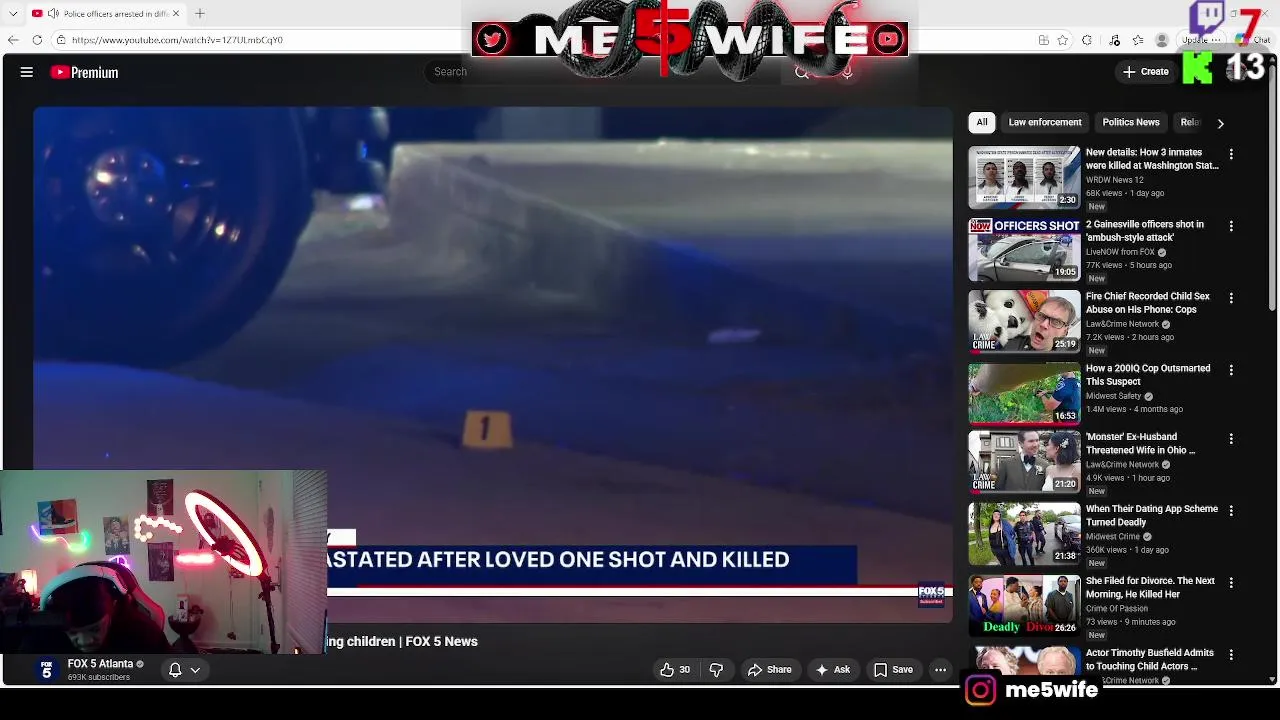Open the Midwest Safety channel
Image resolution: width=1280 pixels, height=720 pixels.
pos(1113,396)
